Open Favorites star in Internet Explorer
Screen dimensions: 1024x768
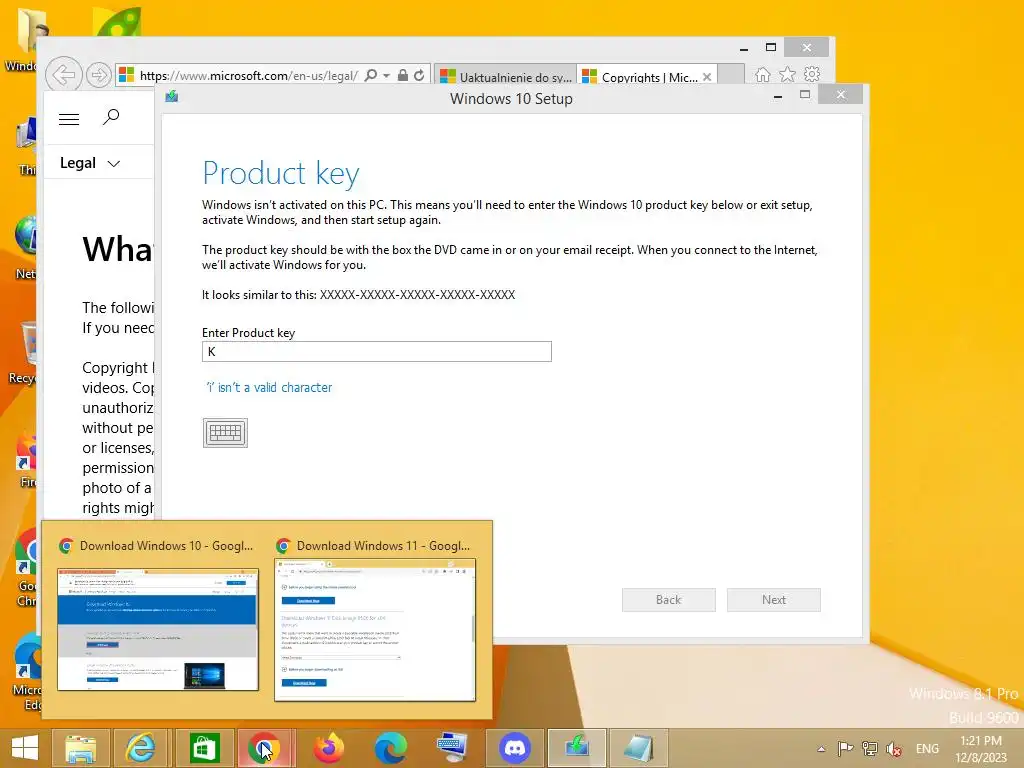point(788,74)
